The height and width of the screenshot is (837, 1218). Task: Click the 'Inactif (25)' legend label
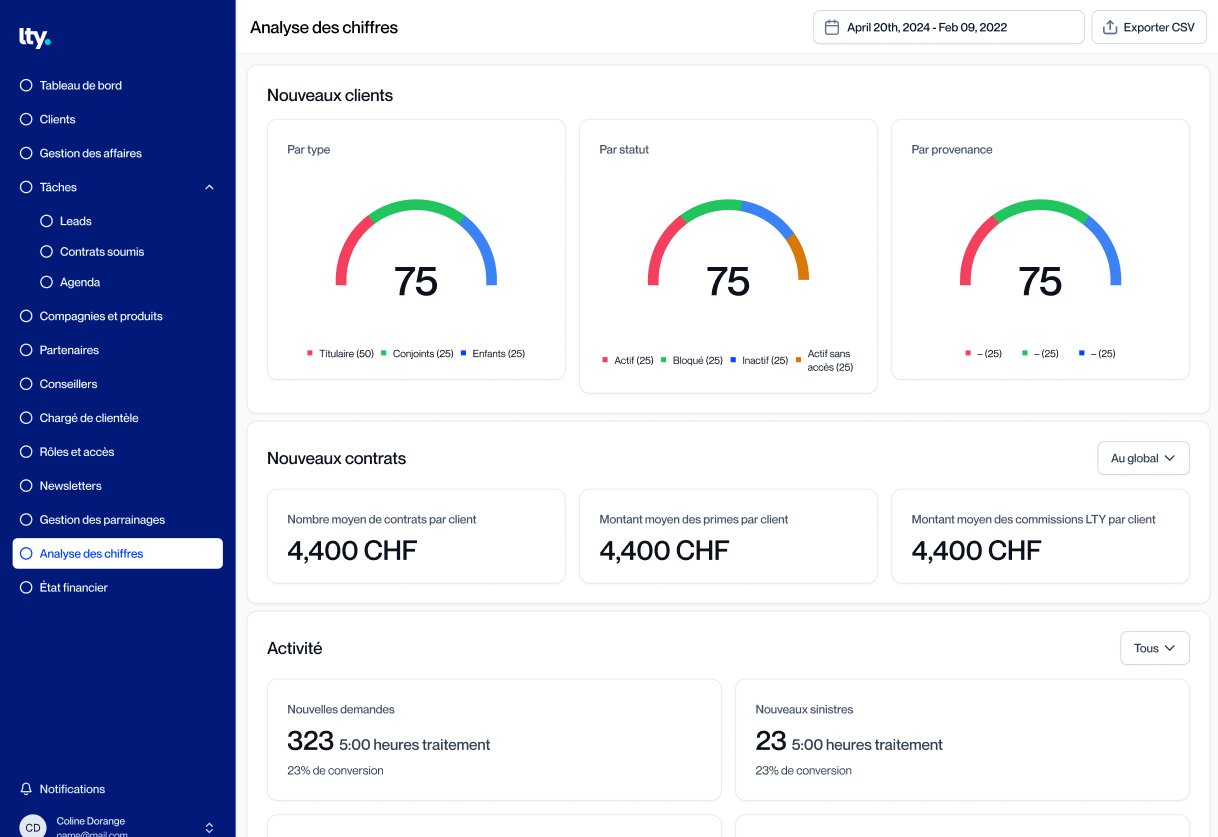coord(765,361)
